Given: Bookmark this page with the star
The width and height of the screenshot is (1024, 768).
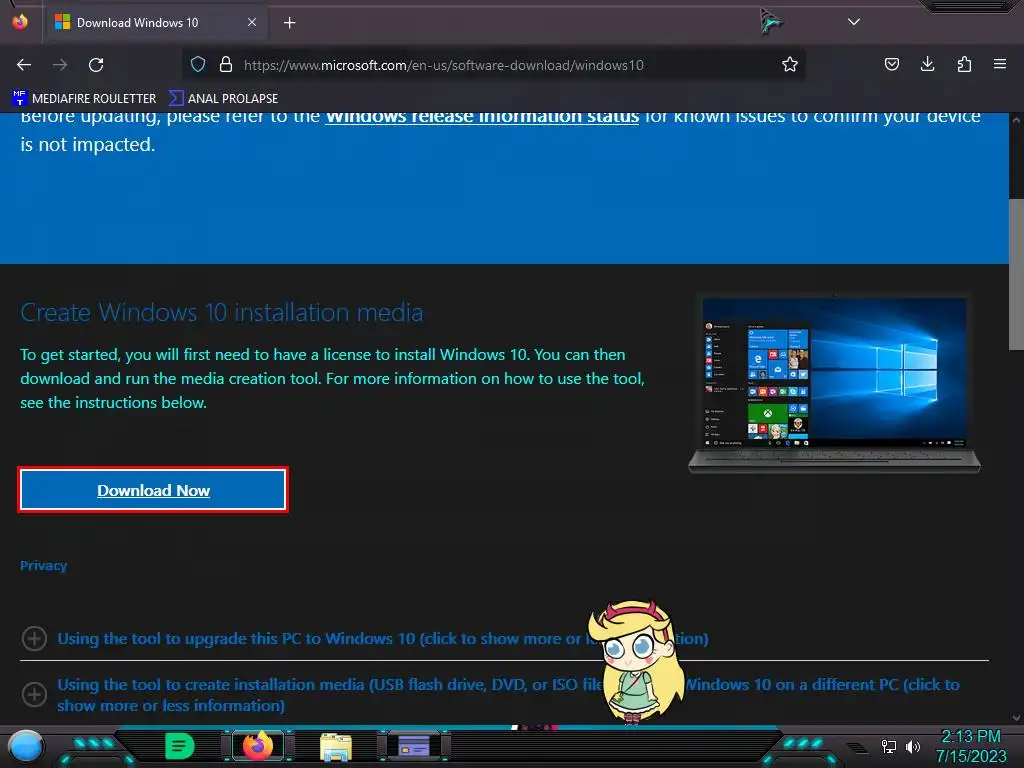Looking at the screenshot, I should [790, 64].
